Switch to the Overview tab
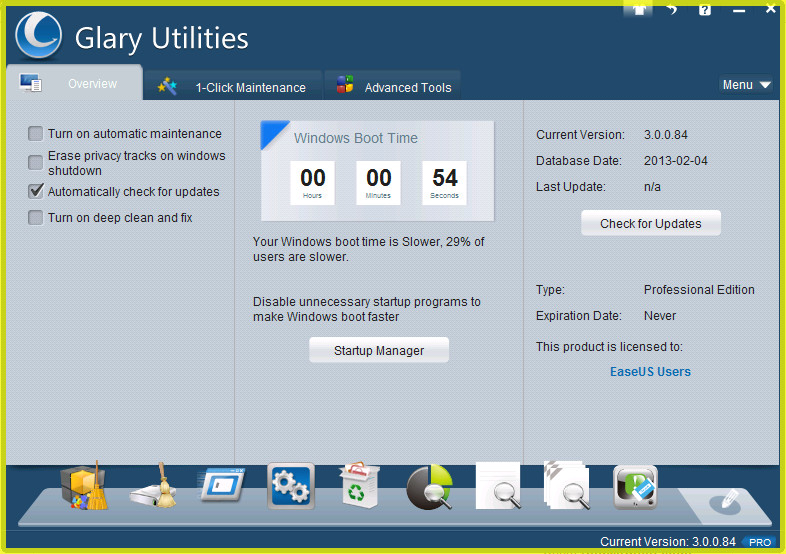Image resolution: width=786 pixels, height=554 pixels. click(x=74, y=83)
